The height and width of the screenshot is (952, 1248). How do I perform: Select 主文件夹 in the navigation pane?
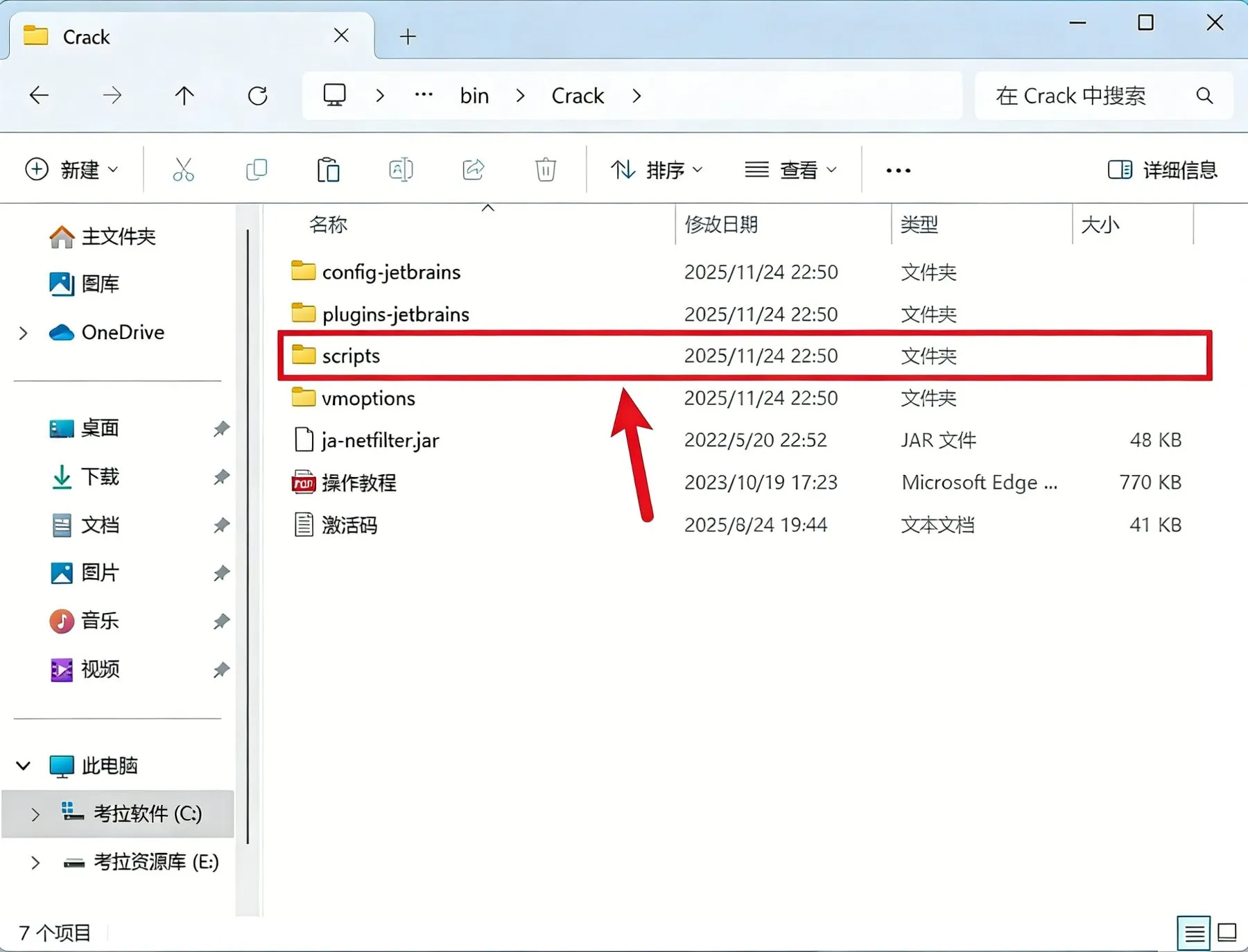tap(103, 236)
